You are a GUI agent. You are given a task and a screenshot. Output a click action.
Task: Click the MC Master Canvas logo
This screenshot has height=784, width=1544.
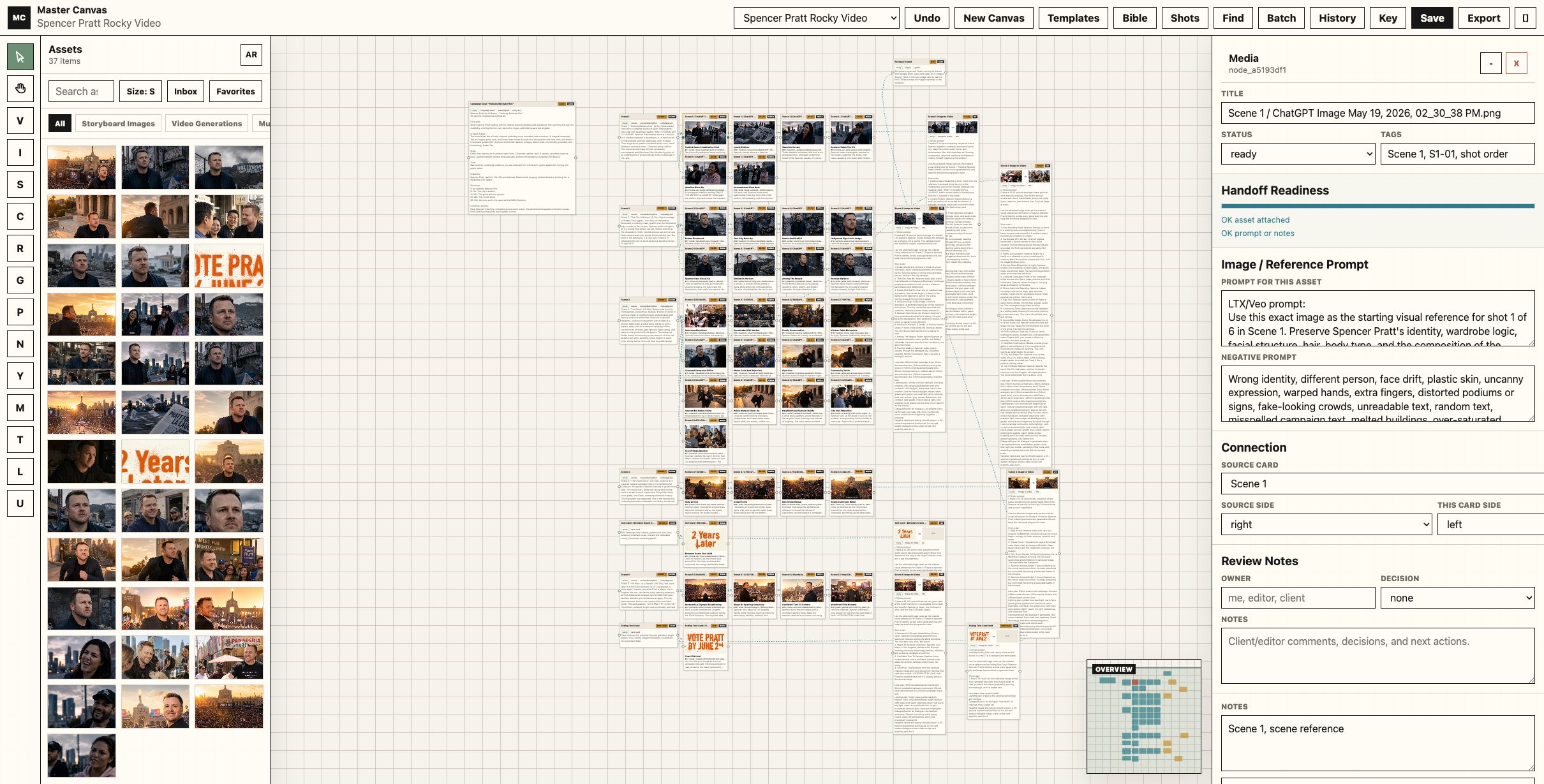coord(19,17)
